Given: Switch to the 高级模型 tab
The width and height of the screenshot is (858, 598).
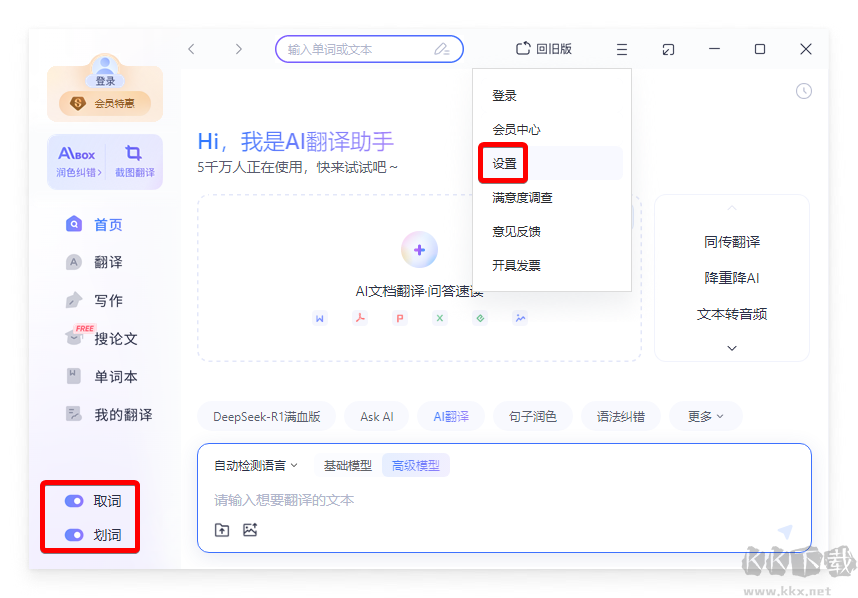Looking at the screenshot, I should click(415, 464).
